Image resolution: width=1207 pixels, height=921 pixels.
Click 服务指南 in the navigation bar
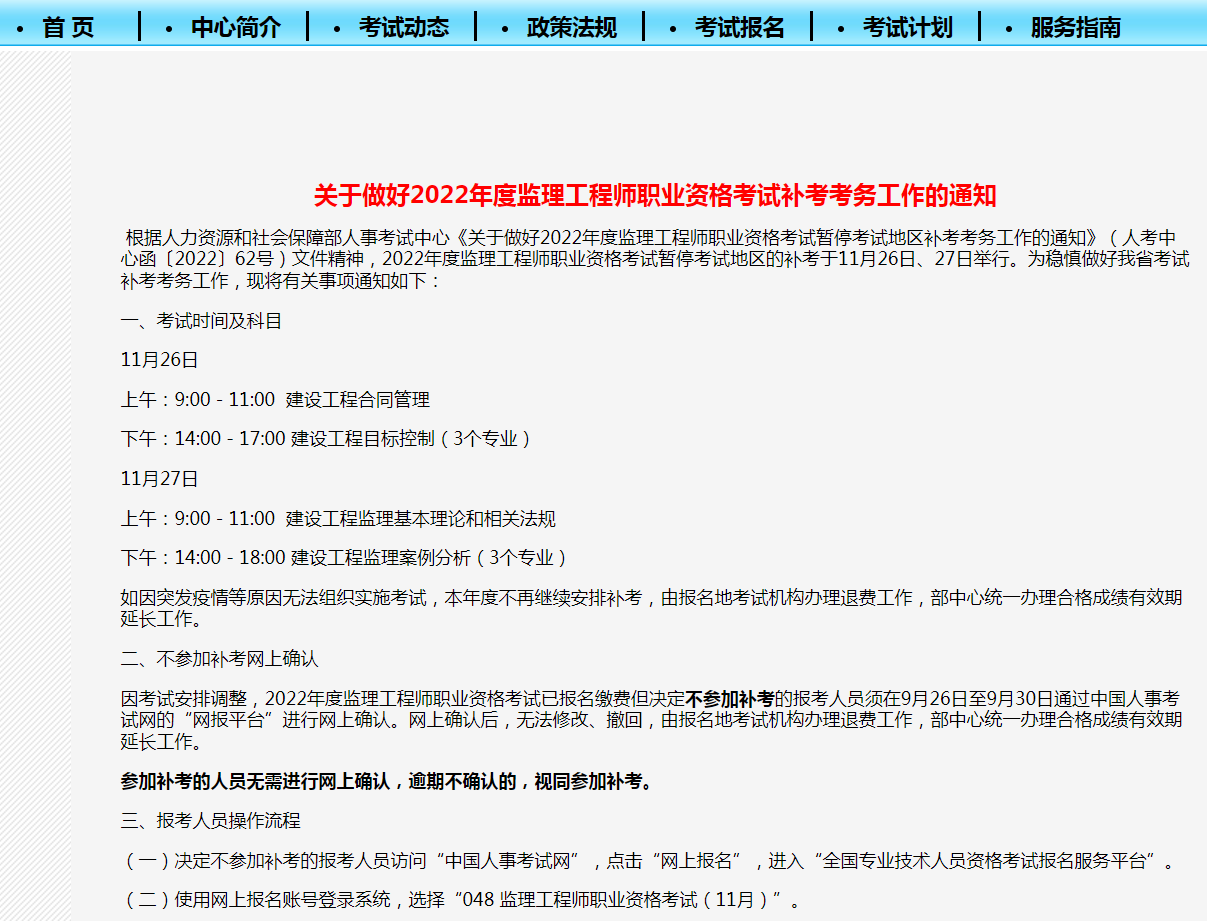[x=1076, y=27]
